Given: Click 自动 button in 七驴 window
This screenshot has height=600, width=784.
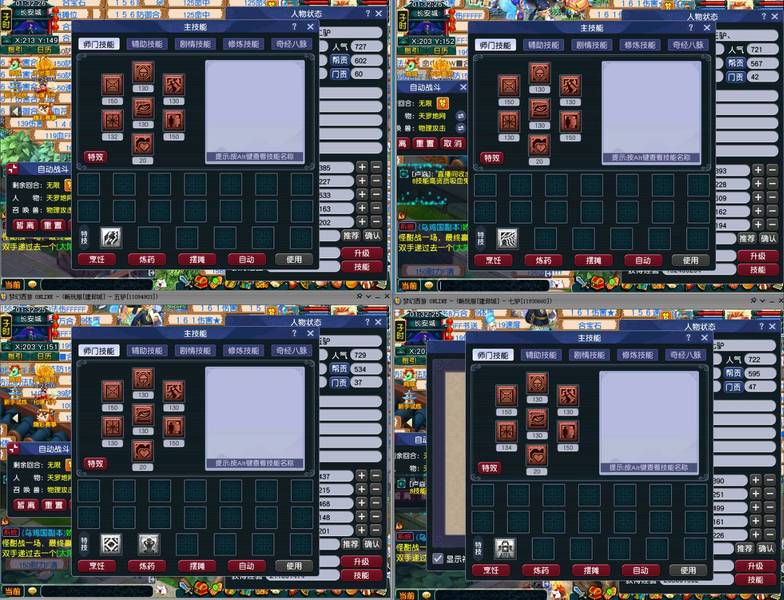Looking at the screenshot, I should pos(640,570).
